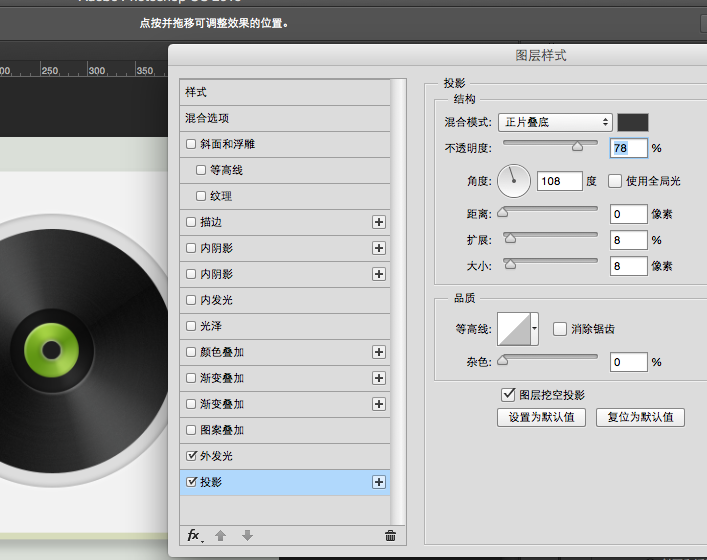Click the trash delete-effect icon
The height and width of the screenshot is (560, 707).
point(390,536)
